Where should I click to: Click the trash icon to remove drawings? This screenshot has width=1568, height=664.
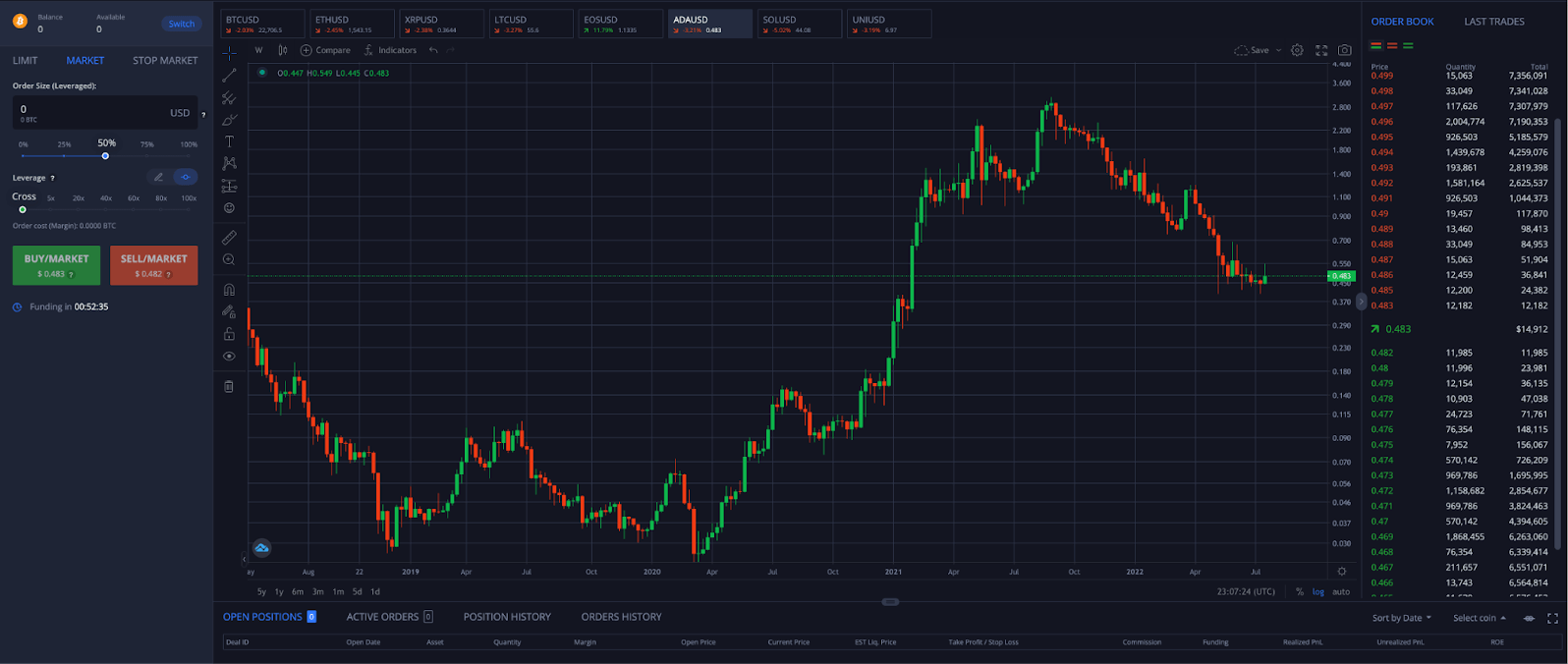[x=229, y=386]
